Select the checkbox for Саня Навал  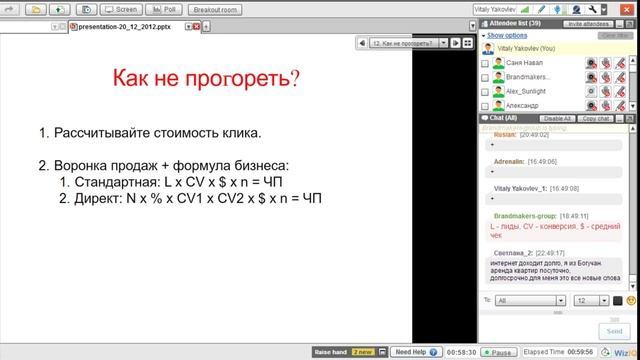484,63
